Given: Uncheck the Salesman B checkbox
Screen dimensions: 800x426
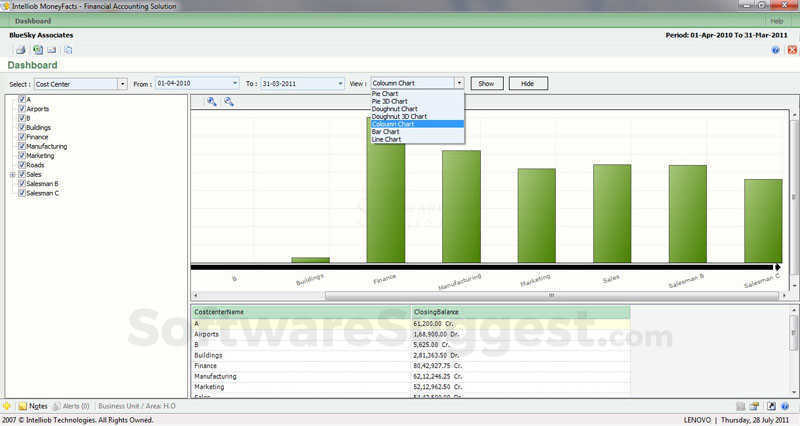Looking at the screenshot, I should [x=22, y=183].
